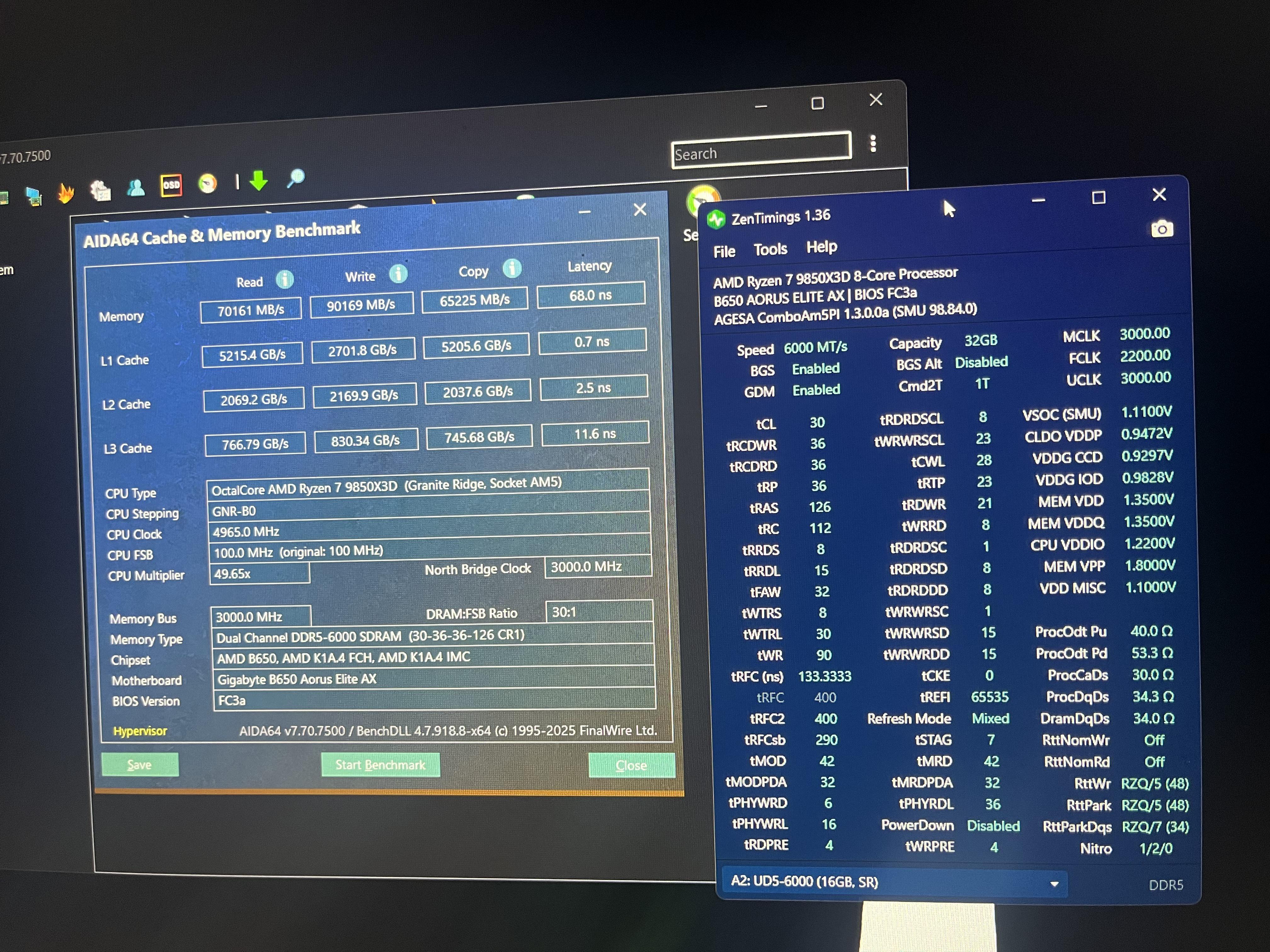The height and width of the screenshot is (952, 1270).
Task: Click the magnifier driver search icon
Action: click(x=296, y=178)
